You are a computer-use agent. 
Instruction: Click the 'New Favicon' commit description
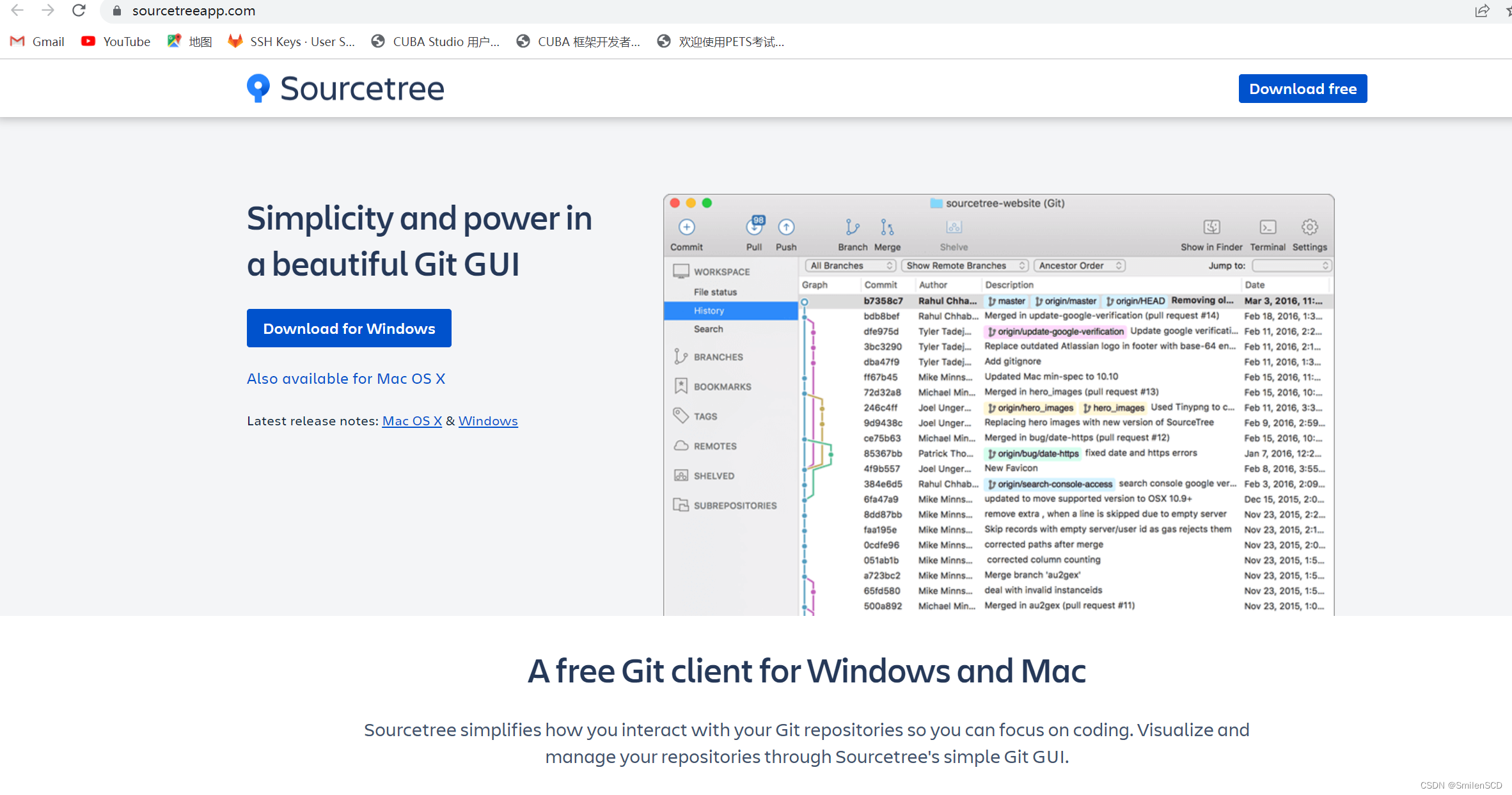pyautogui.click(x=1011, y=468)
